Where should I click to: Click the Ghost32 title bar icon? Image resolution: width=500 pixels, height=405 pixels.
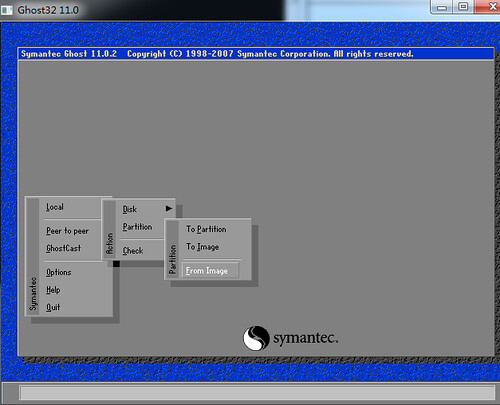click(x=7, y=10)
